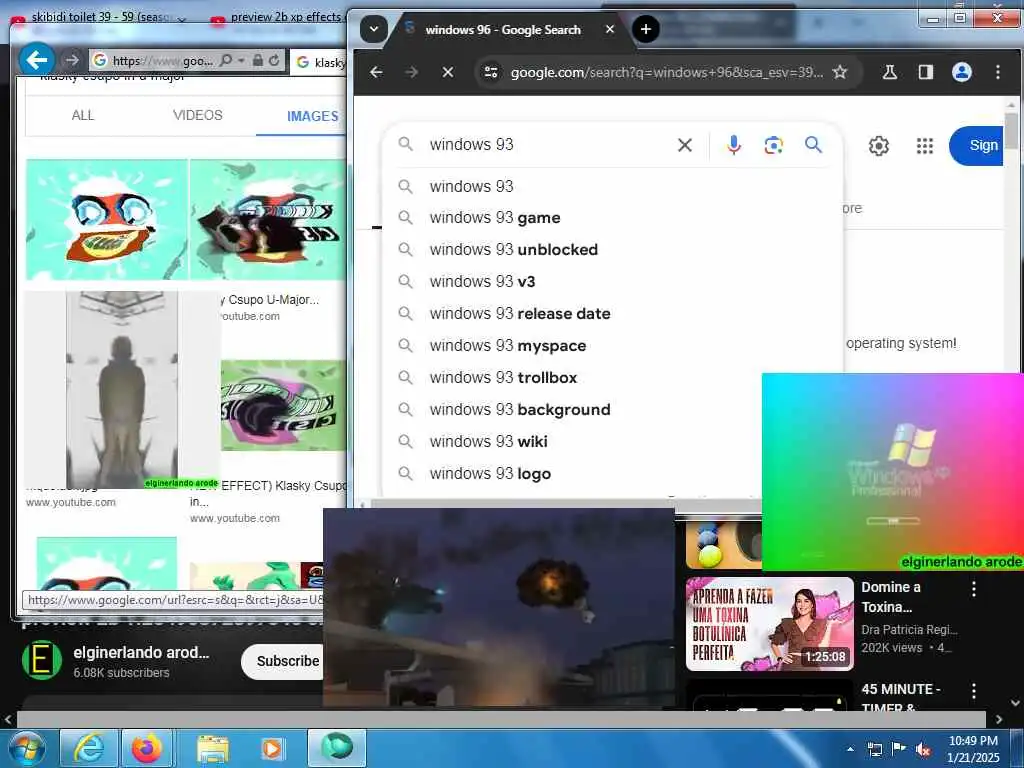This screenshot has height=768, width=1024.
Task: Close the 'windows 96 - Google Search' tab
Action: point(609,29)
